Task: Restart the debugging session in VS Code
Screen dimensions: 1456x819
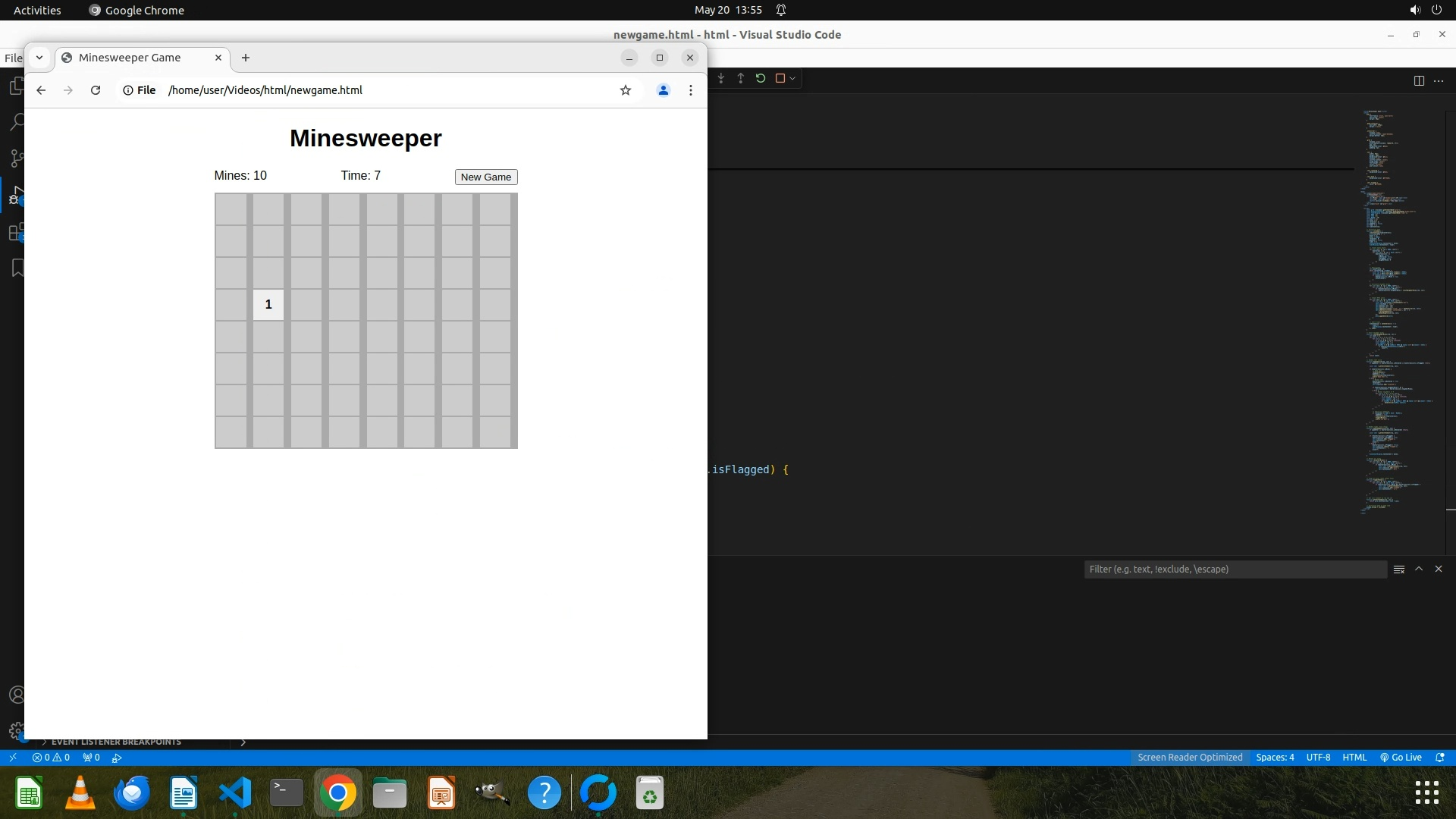Action: 761,78
